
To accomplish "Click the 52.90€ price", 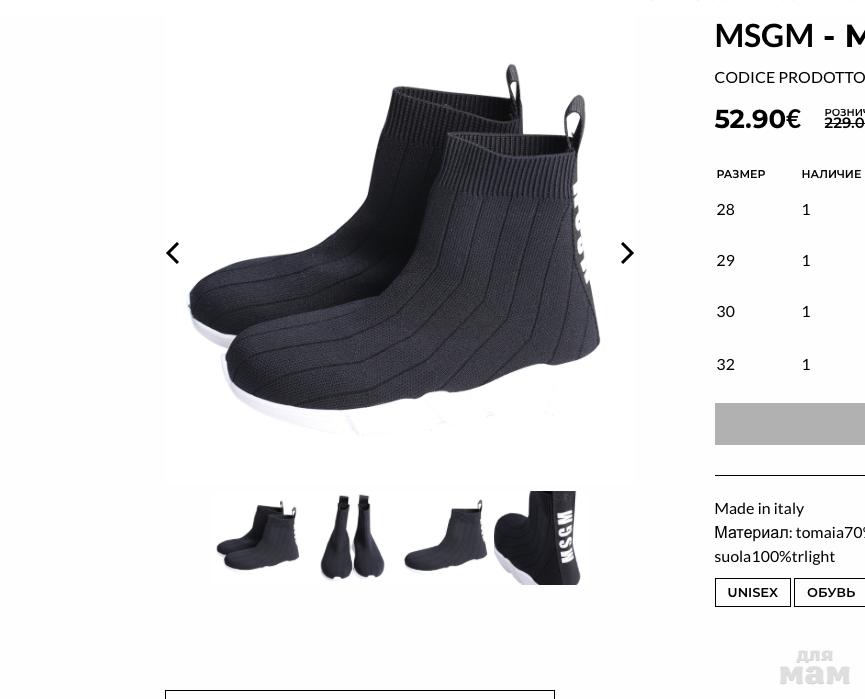I will point(757,119).
